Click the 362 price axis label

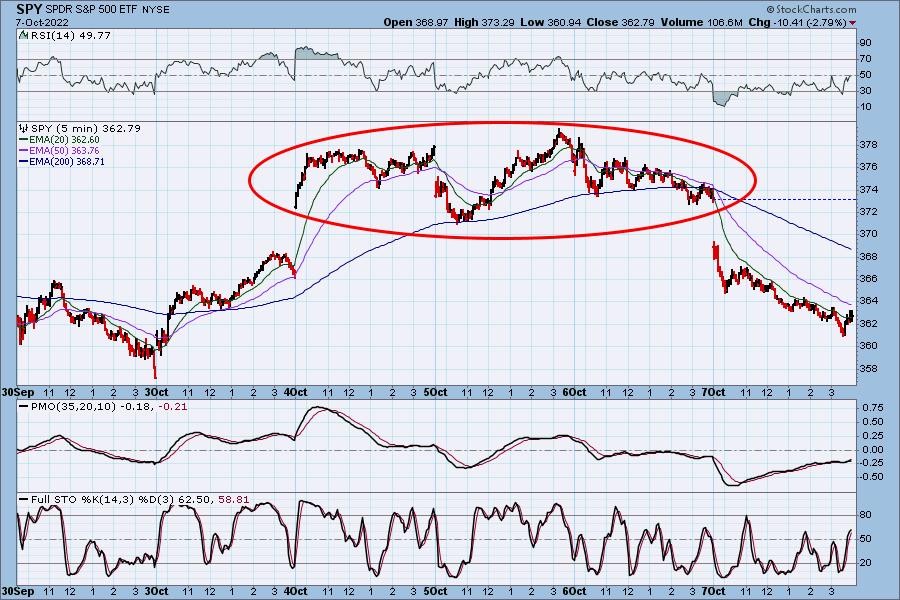tap(869, 324)
